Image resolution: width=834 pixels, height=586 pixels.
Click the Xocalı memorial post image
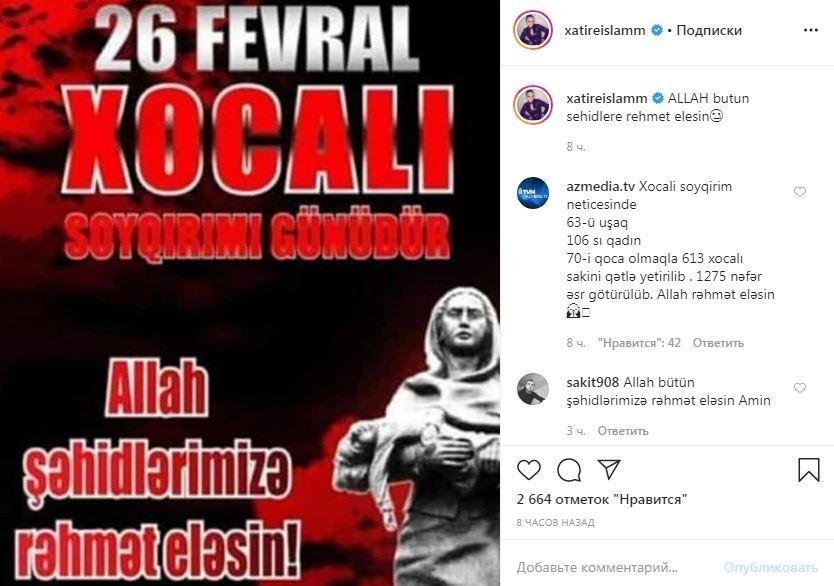coord(250,293)
